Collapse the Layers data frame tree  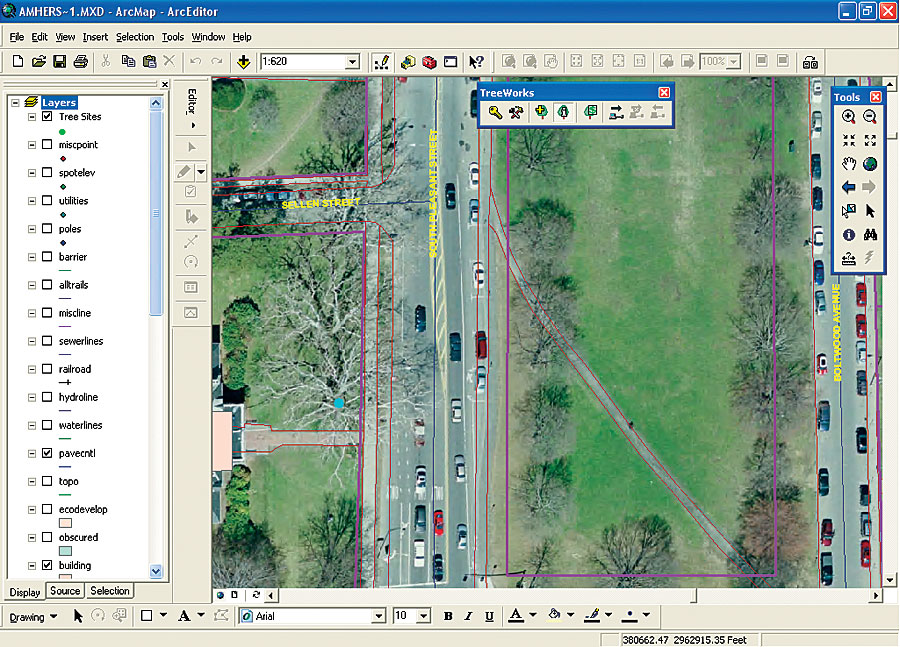pyautogui.click(x=16, y=103)
